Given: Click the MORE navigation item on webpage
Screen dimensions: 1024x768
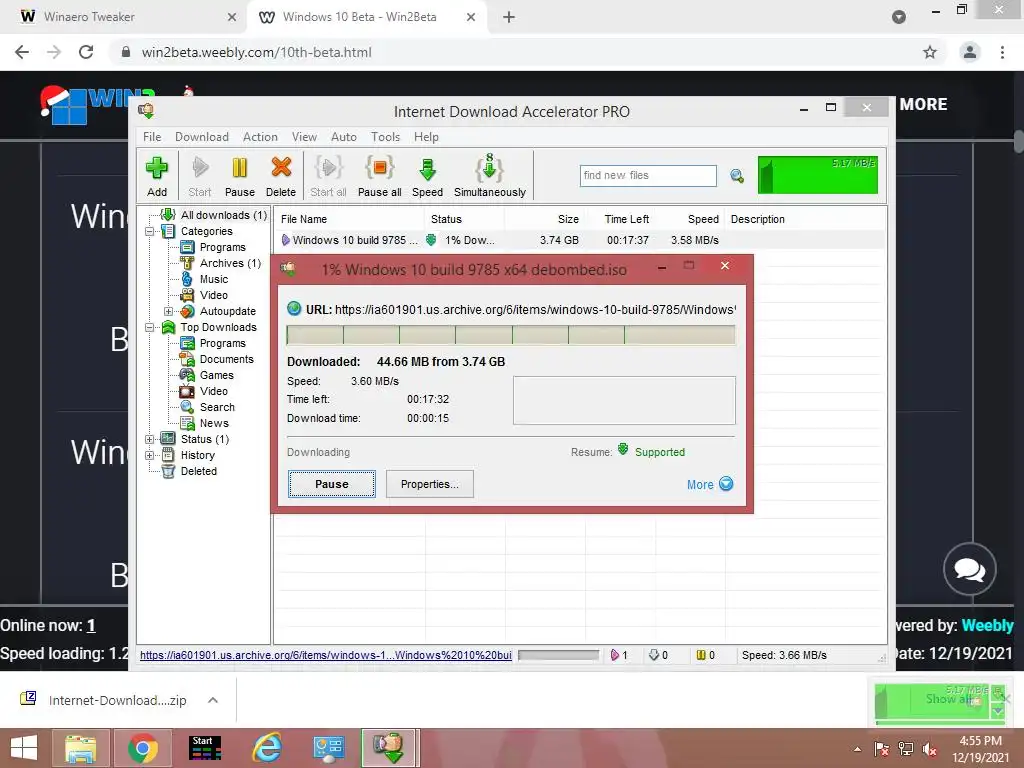Looking at the screenshot, I should click(923, 104).
